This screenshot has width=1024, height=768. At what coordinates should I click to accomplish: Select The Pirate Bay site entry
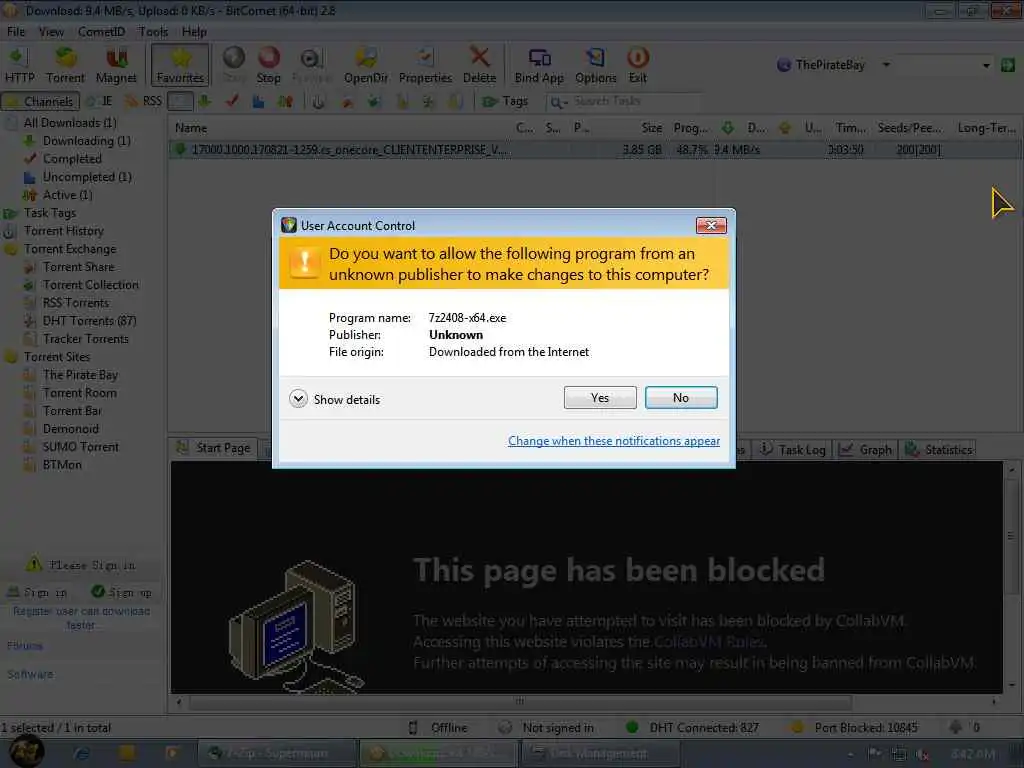(80, 375)
